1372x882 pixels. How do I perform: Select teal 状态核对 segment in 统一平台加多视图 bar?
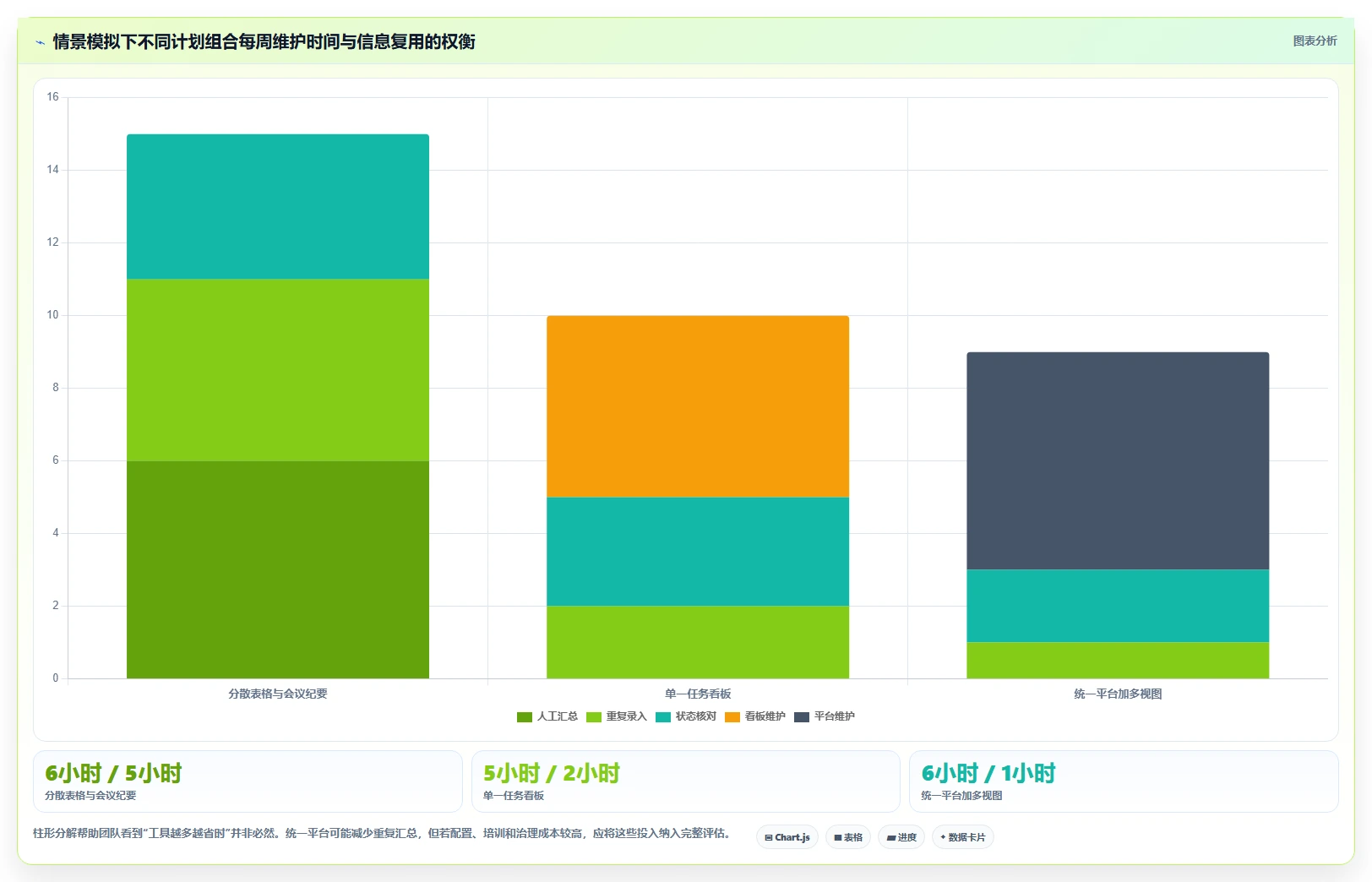click(x=1118, y=606)
